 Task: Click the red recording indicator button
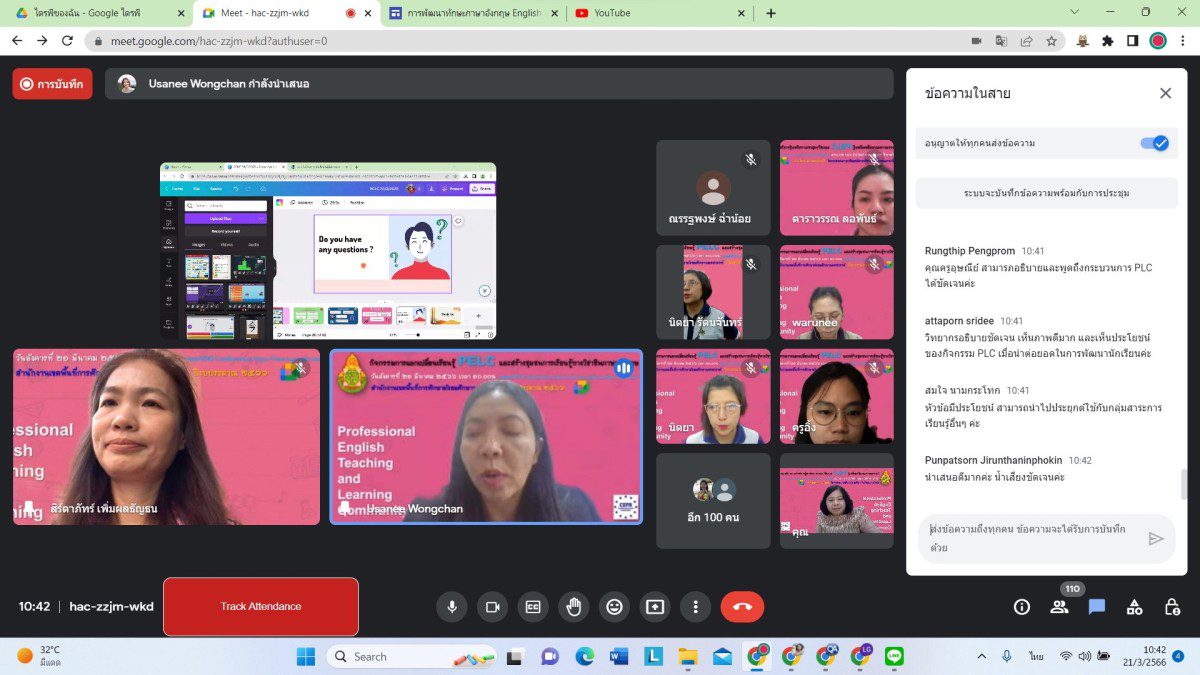click(52, 84)
